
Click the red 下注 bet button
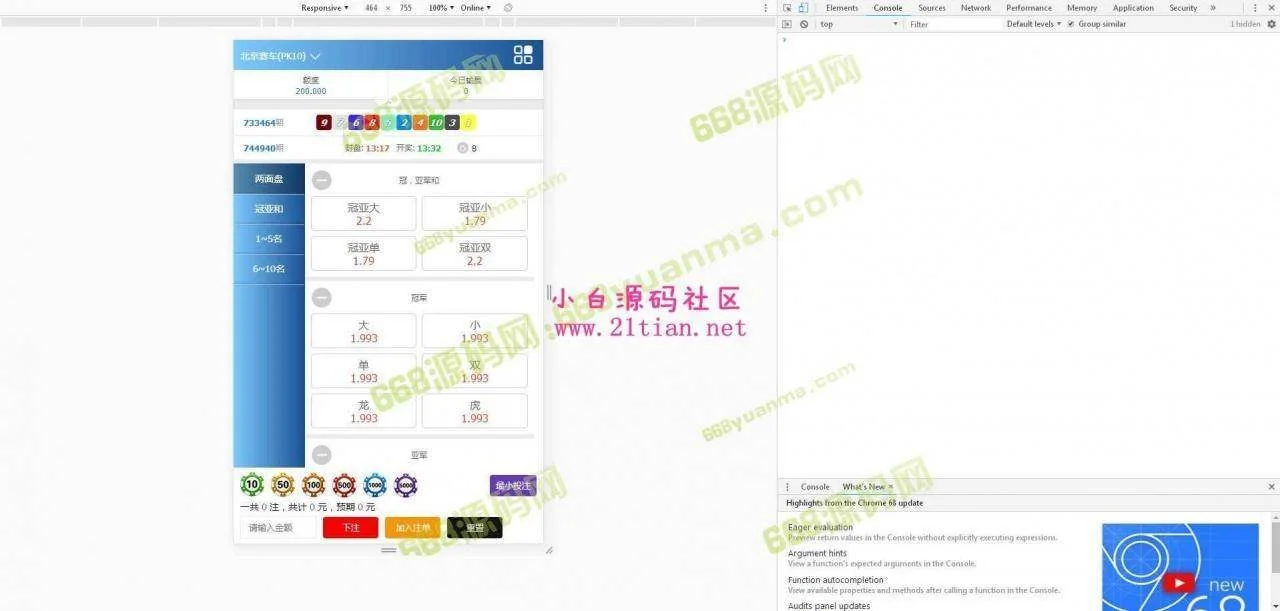[x=350, y=528]
